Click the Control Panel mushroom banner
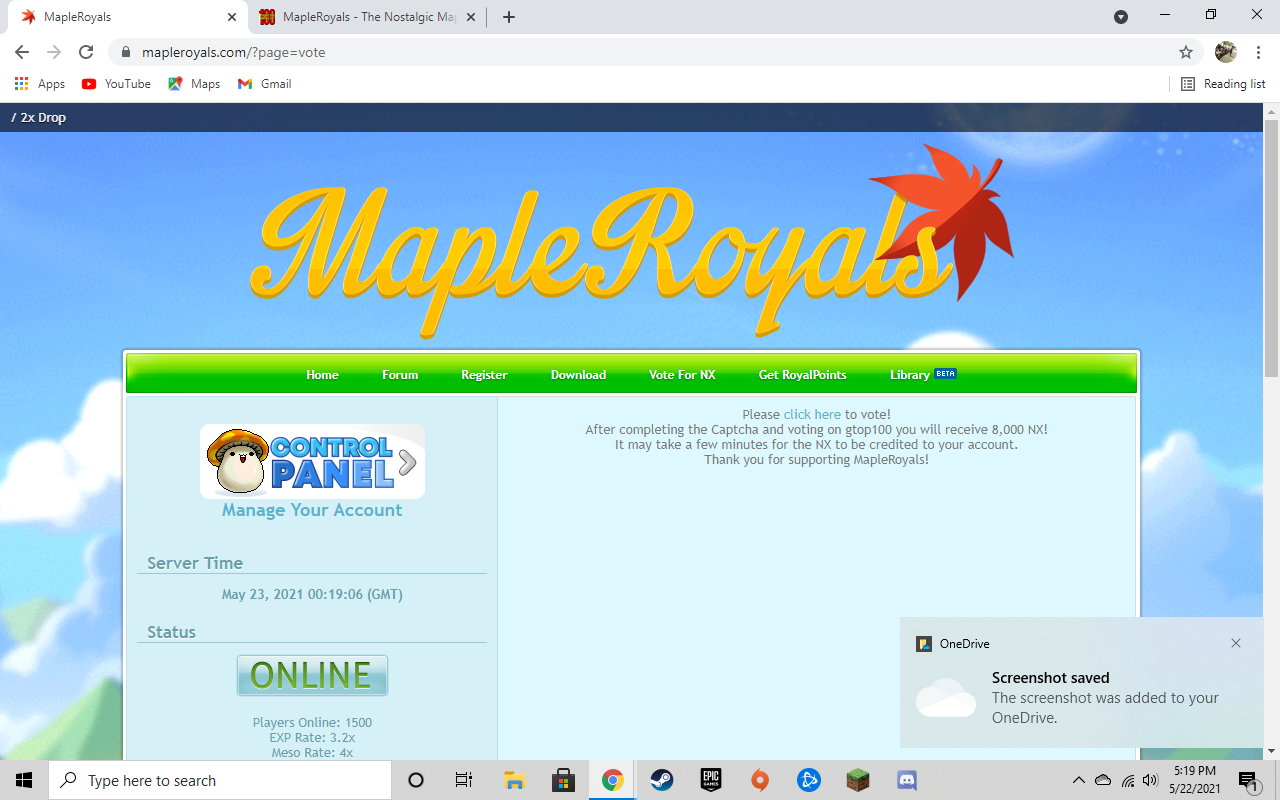 pyautogui.click(x=312, y=461)
